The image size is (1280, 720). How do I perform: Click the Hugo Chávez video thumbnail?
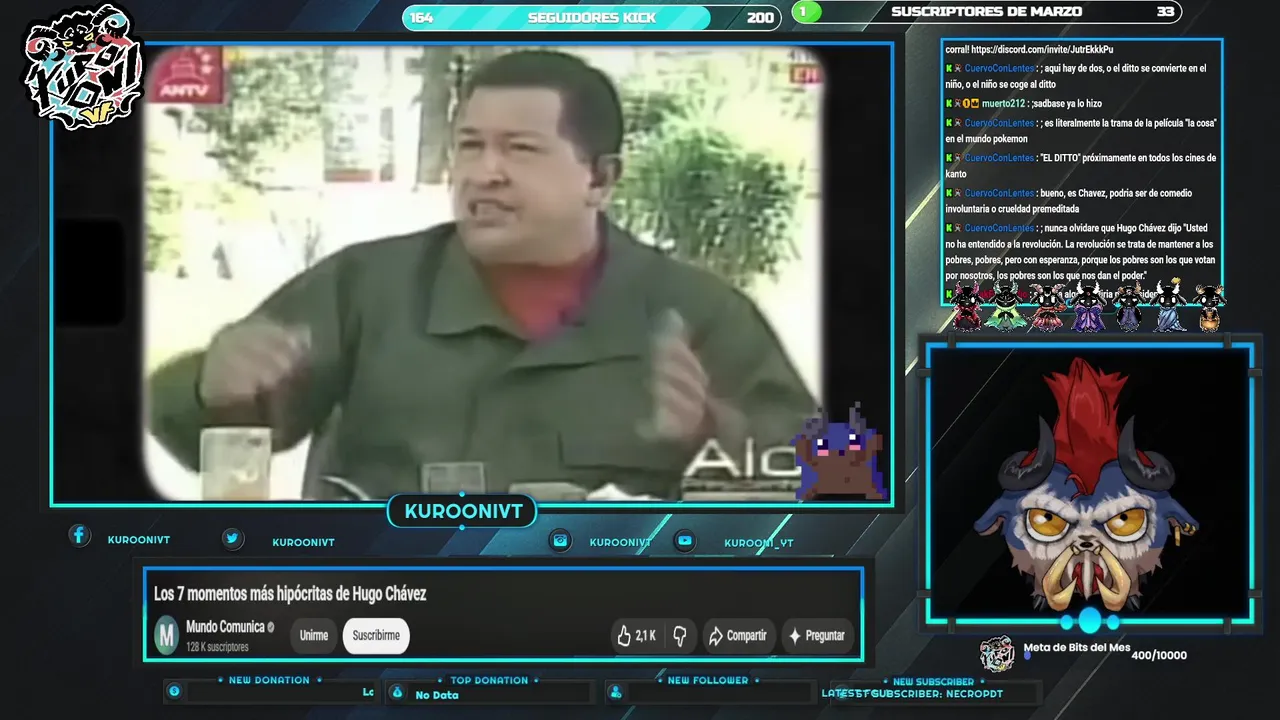pos(471,273)
